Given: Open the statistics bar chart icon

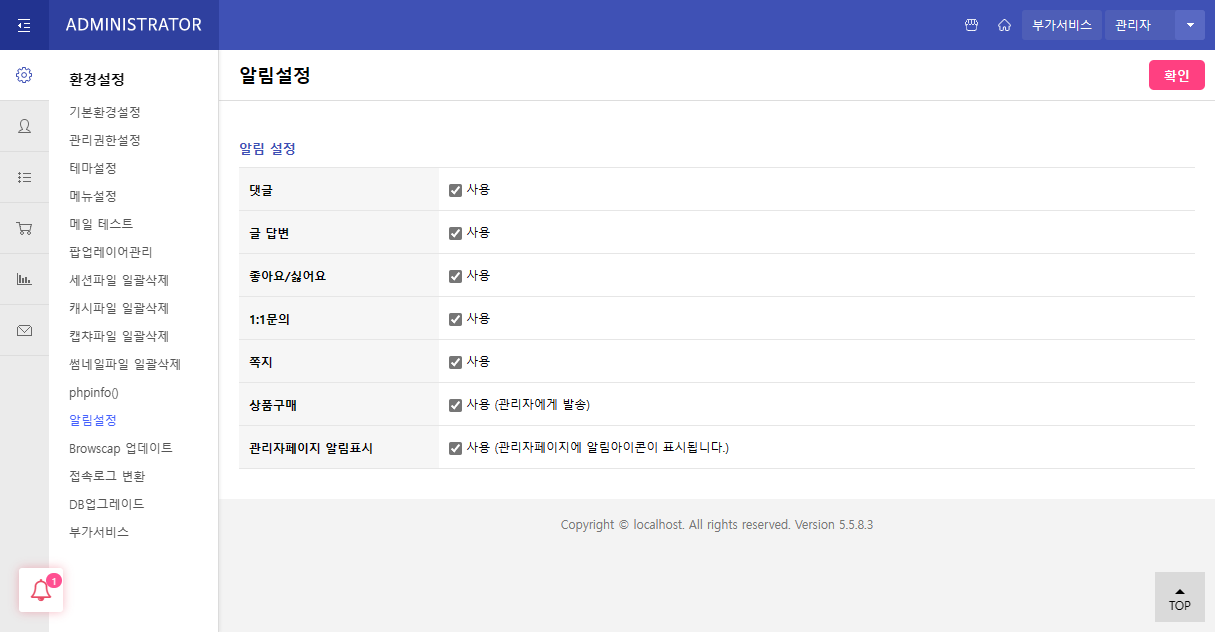Looking at the screenshot, I should (24, 279).
